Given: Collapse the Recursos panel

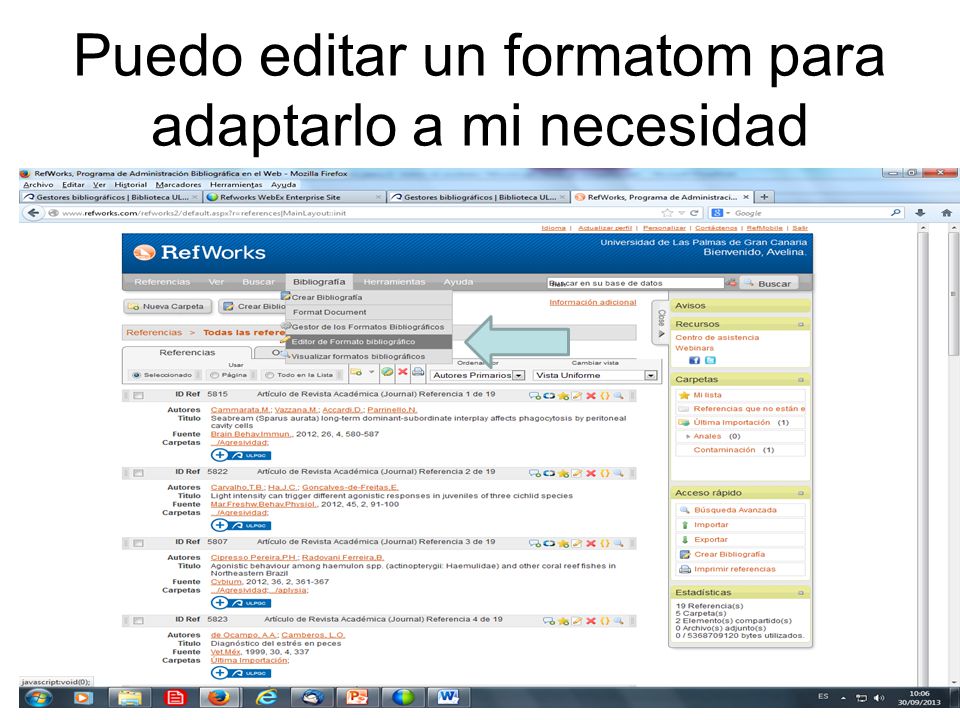Looking at the screenshot, I should click(x=801, y=324).
